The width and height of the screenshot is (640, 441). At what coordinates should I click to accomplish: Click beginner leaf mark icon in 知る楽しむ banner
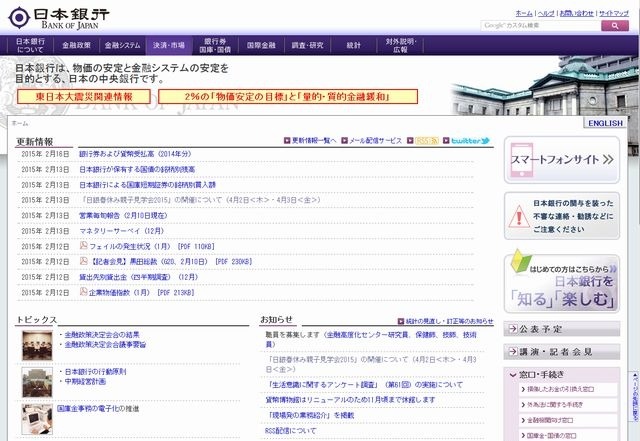click(521, 261)
